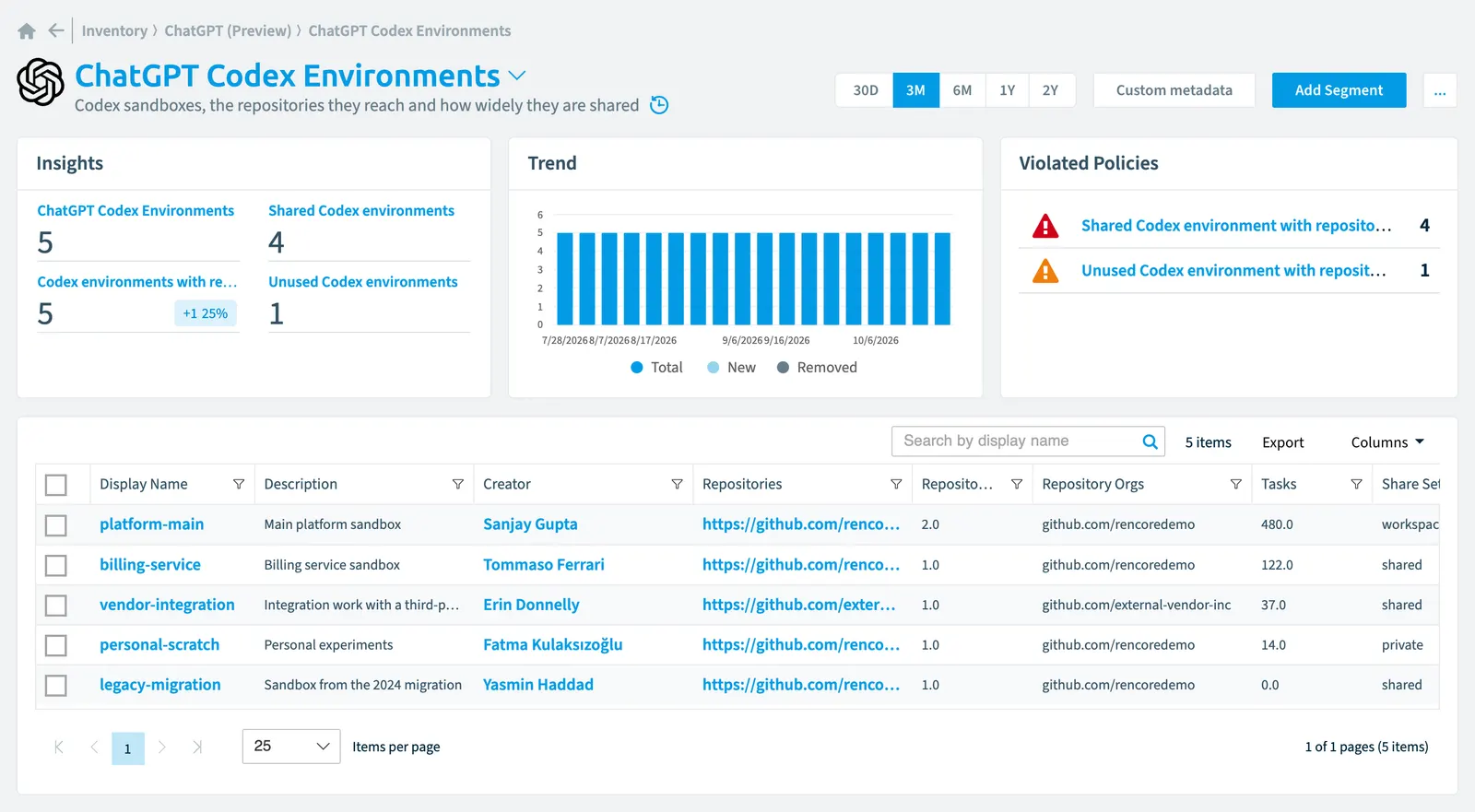Click the orange warning triangle icon
The height and width of the screenshot is (812, 1475).
pos(1045,271)
